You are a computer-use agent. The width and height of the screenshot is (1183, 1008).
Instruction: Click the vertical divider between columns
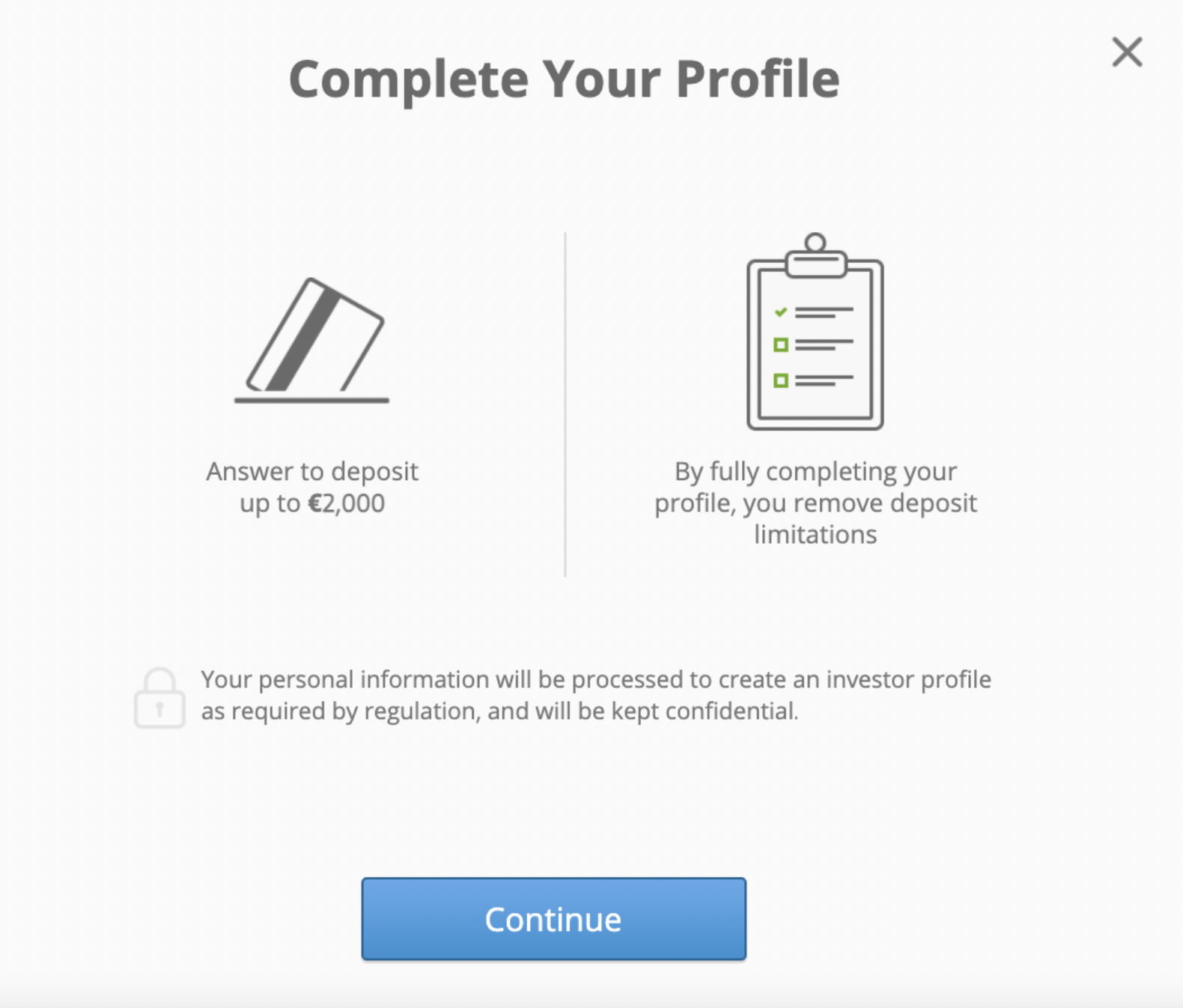[565, 404]
